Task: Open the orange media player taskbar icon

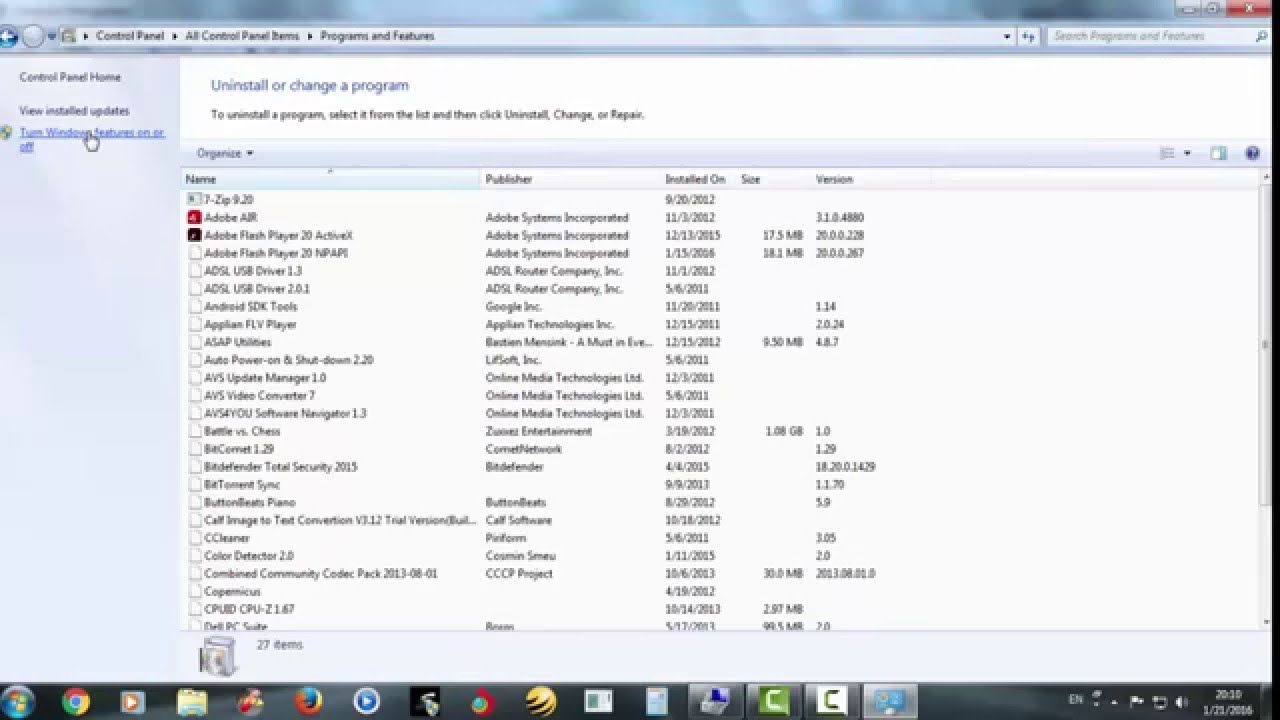Action: coord(132,703)
